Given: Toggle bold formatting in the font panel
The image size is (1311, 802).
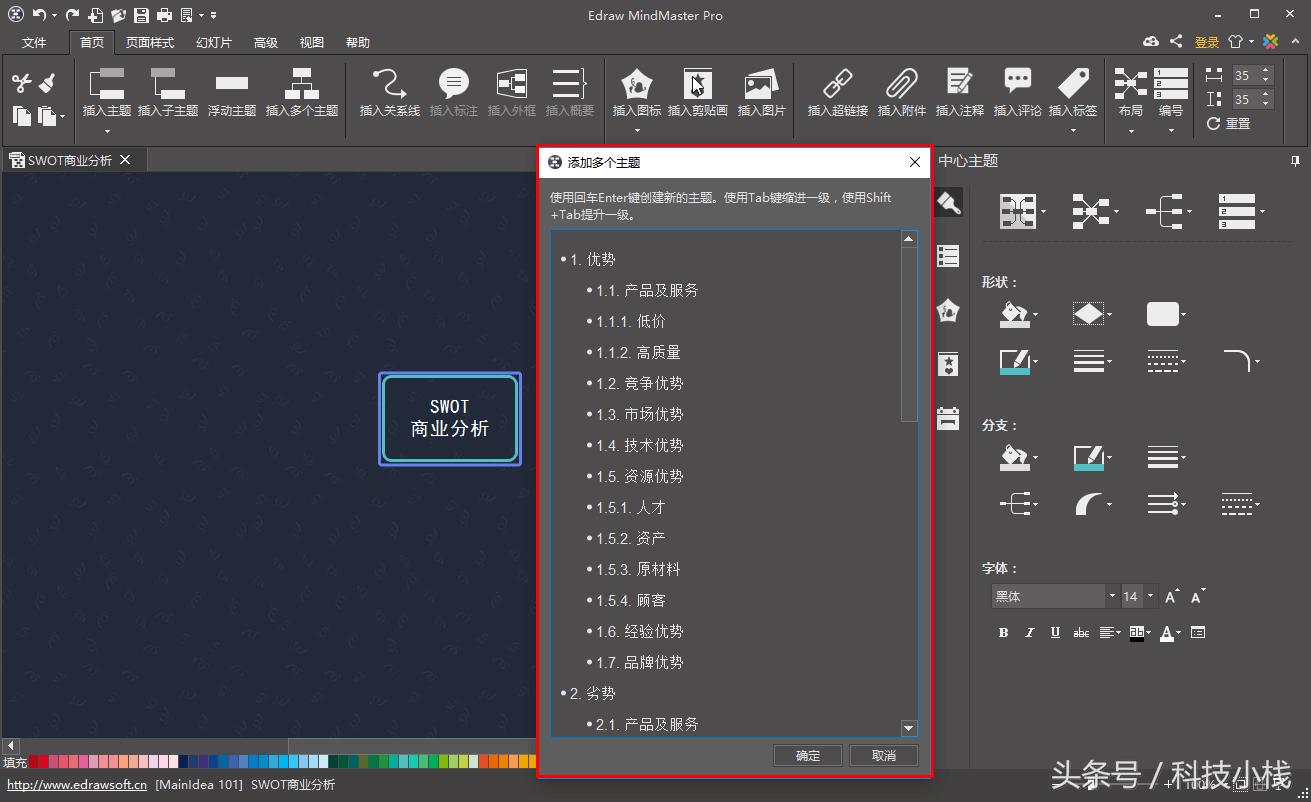Looking at the screenshot, I should click(x=1003, y=632).
